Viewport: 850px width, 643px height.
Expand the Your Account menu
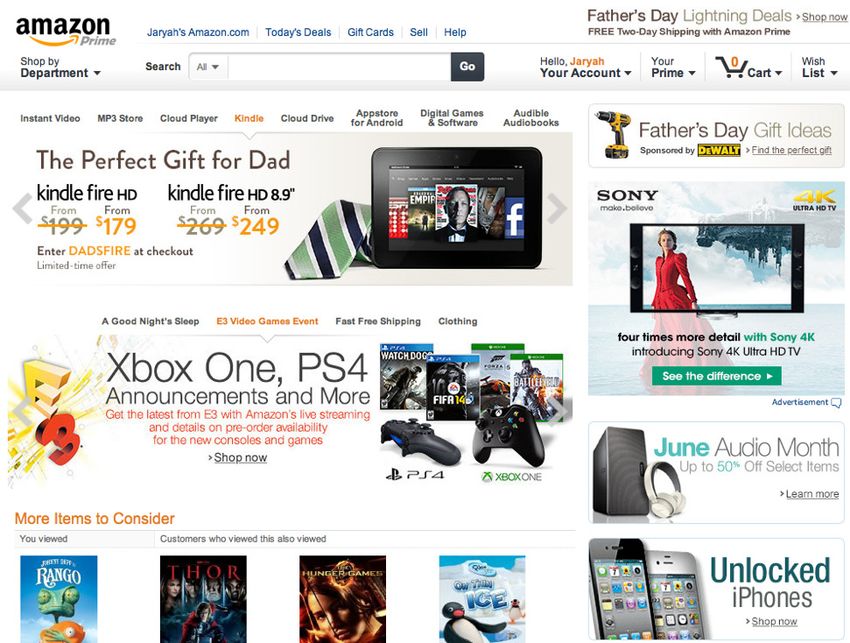(585, 68)
